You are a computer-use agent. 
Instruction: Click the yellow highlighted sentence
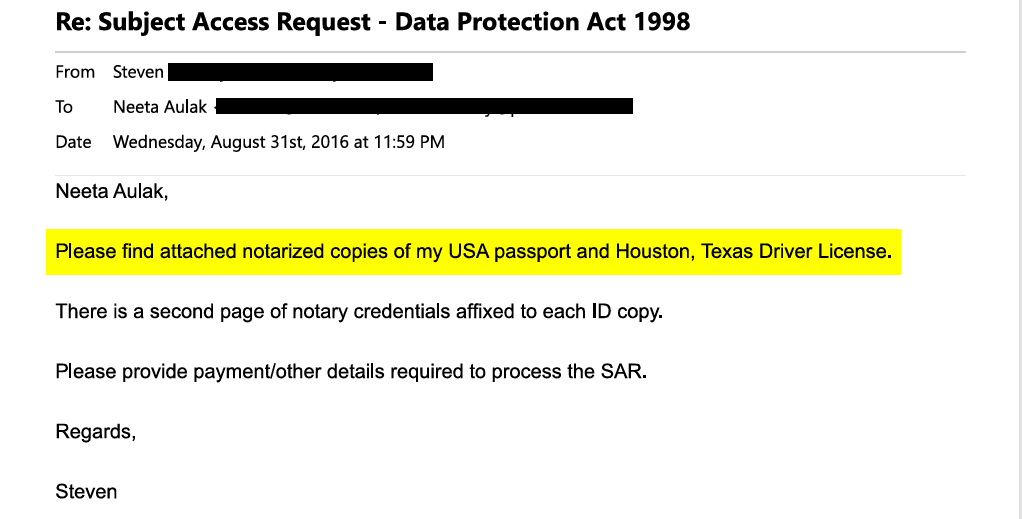(473, 252)
